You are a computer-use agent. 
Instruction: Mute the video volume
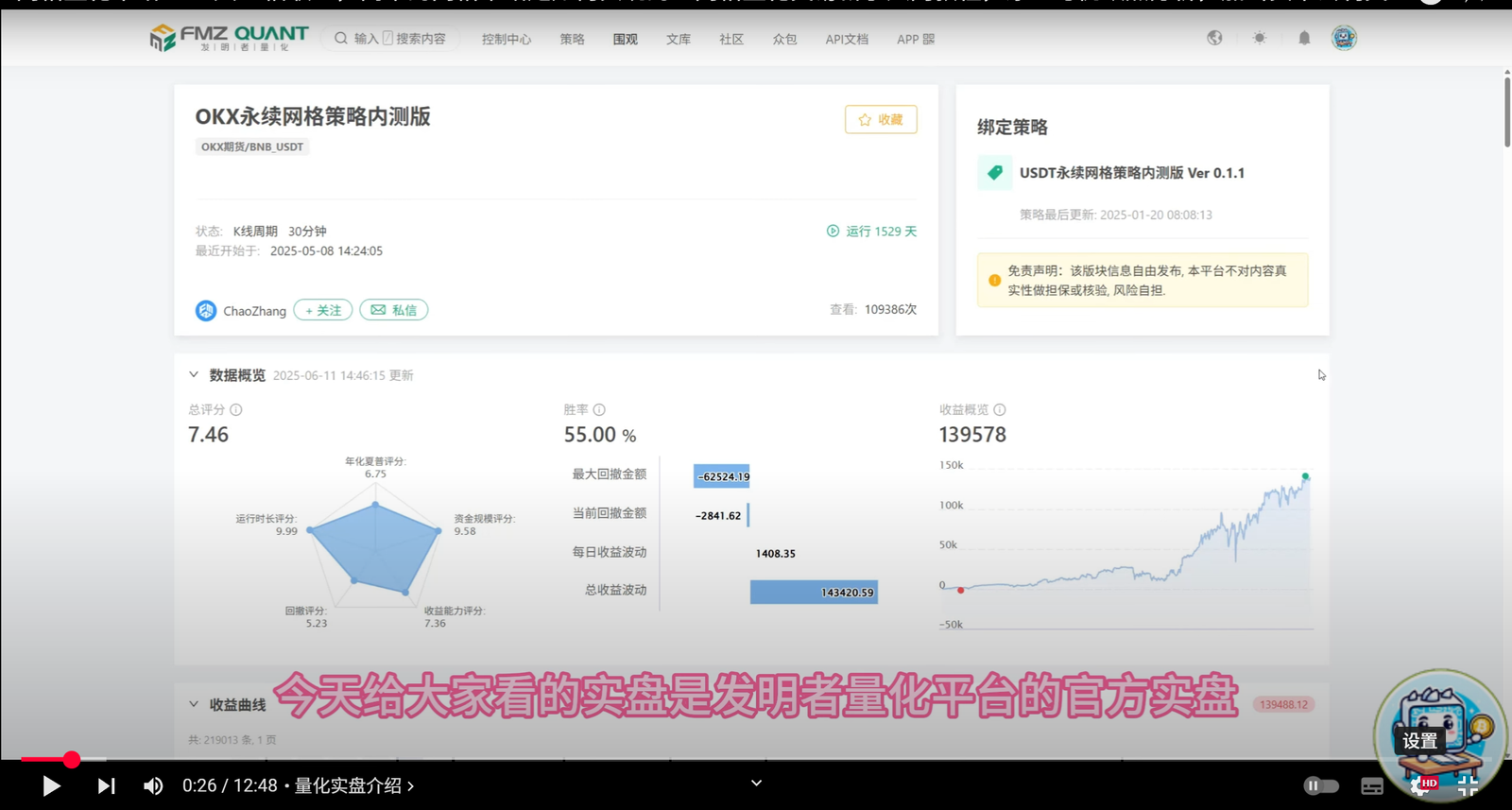point(153,785)
